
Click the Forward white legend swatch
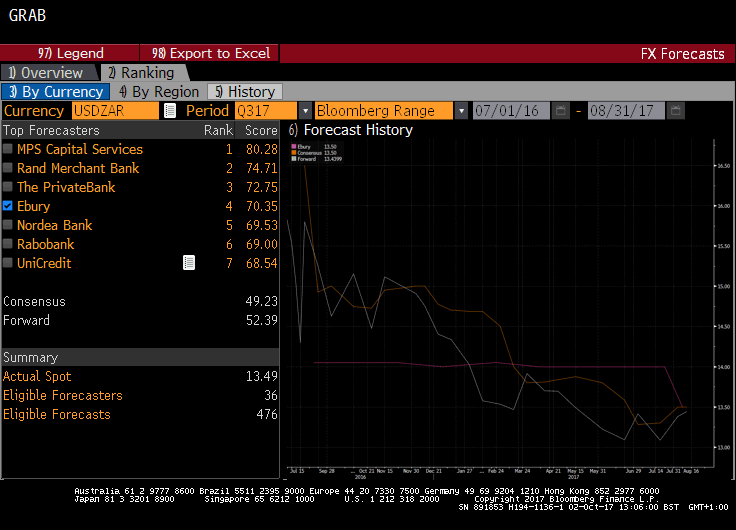[293, 159]
